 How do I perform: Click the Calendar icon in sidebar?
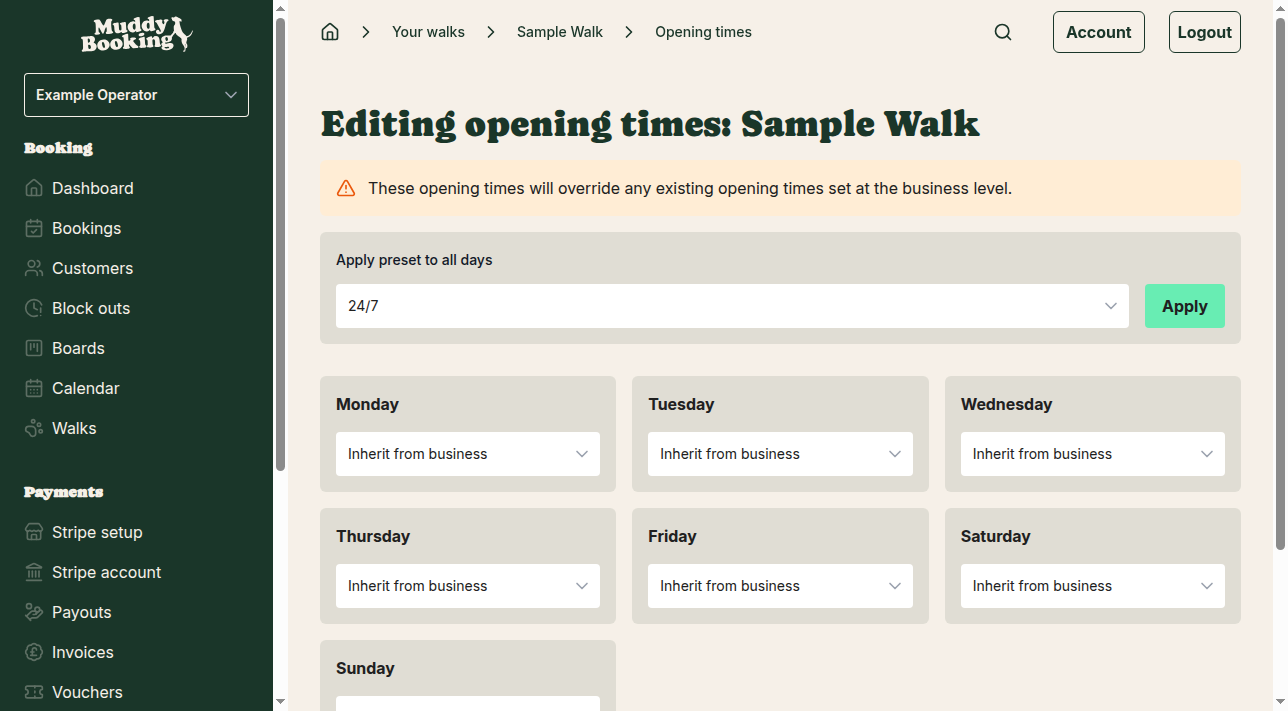(34, 388)
